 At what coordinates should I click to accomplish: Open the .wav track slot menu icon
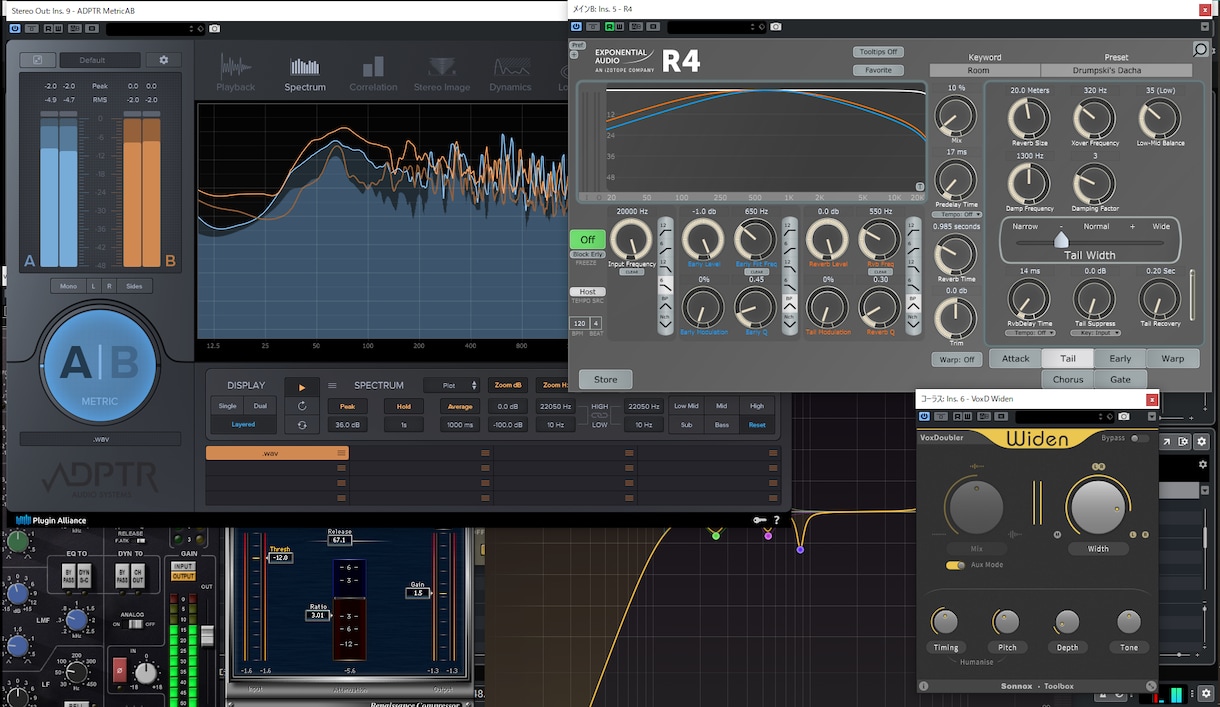pyautogui.click(x=341, y=453)
